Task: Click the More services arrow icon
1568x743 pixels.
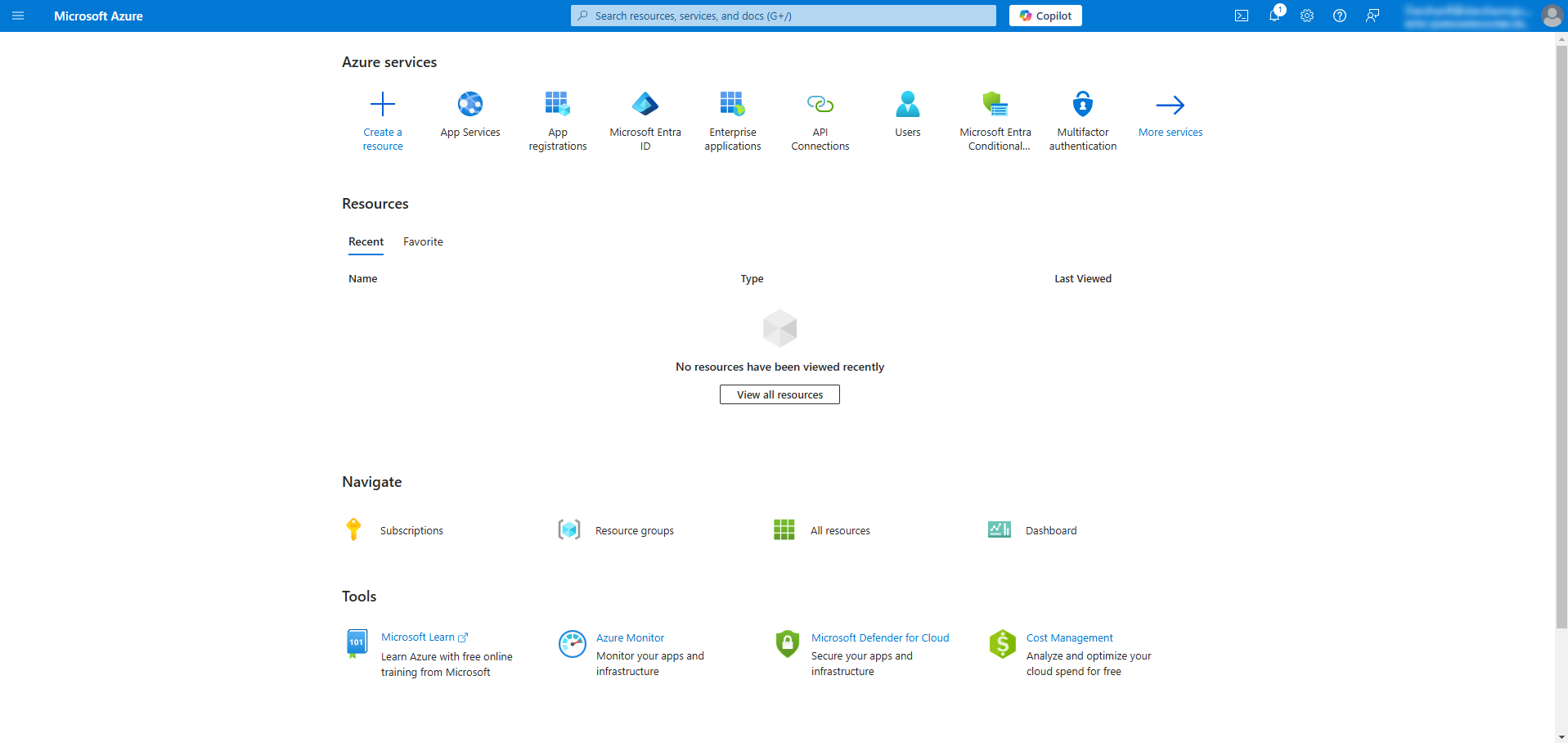Action: [1170, 105]
